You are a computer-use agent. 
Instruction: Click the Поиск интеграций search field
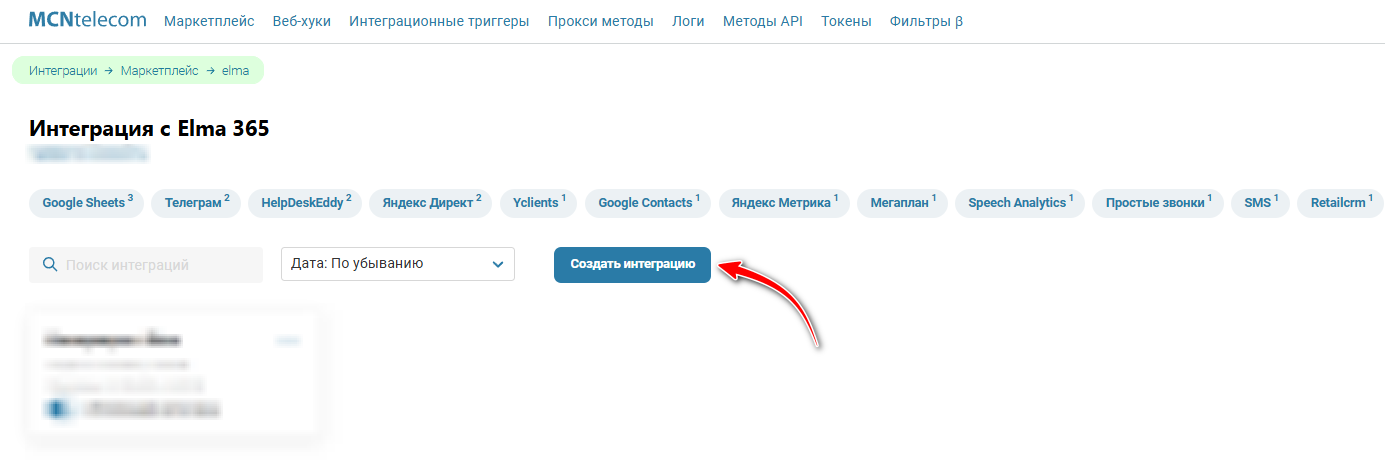point(146,265)
